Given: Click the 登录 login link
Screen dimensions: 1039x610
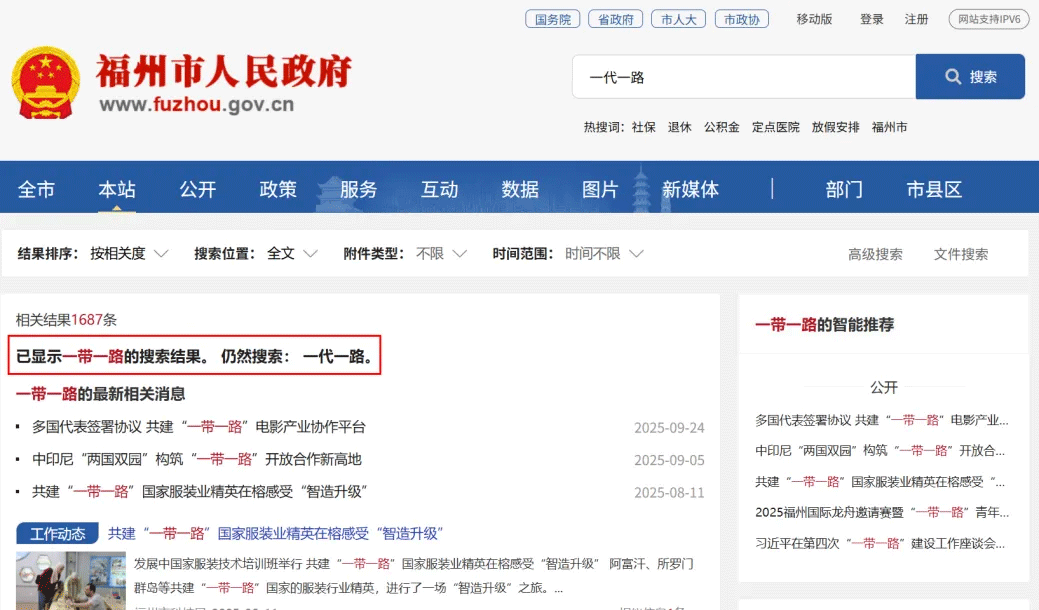Looking at the screenshot, I should coord(871,18).
